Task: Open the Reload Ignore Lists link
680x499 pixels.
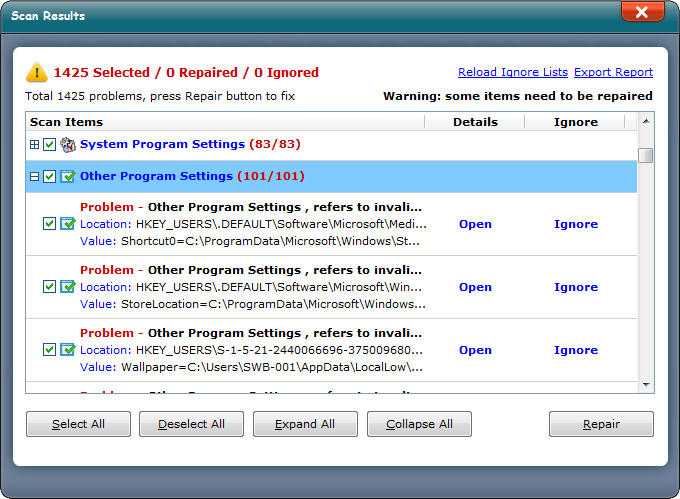Action: [x=513, y=72]
